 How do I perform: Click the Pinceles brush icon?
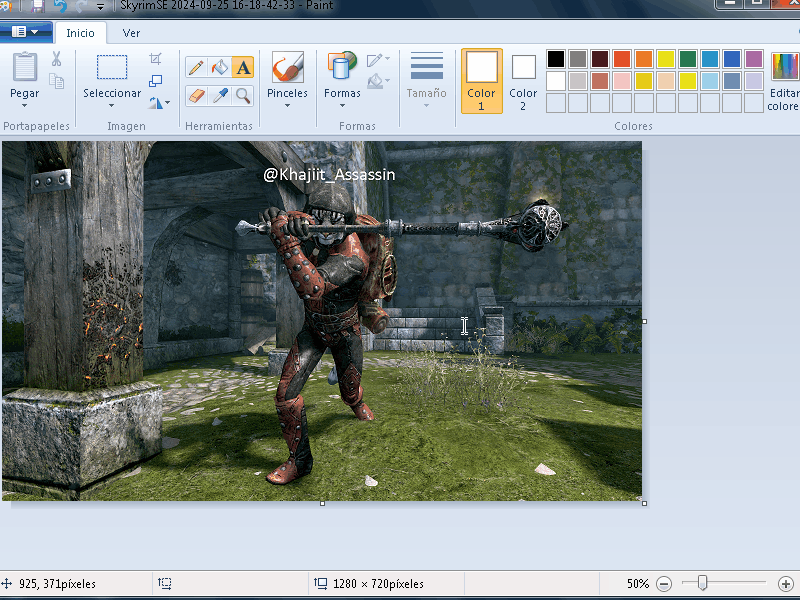pyautogui.click(x=288, y=67)
